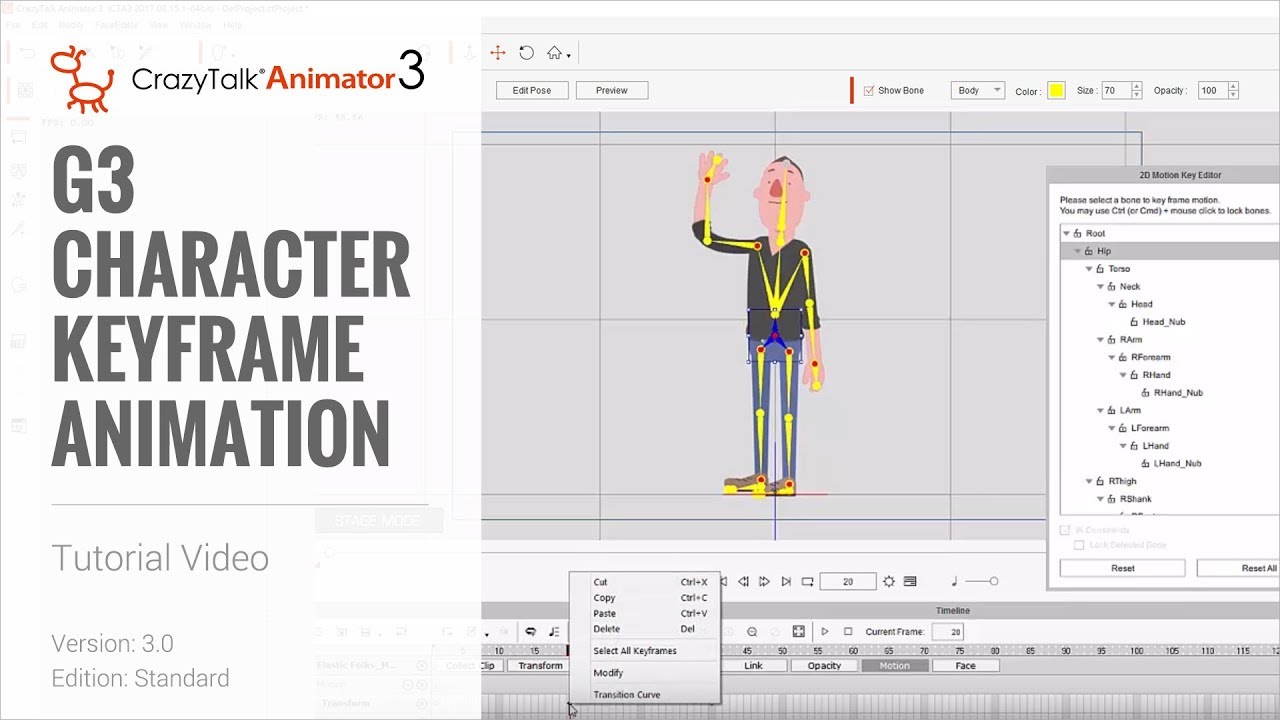Open the Transform track button
Image resolution: width=1280 pixels, height=720 pixels.
(540, 666)
